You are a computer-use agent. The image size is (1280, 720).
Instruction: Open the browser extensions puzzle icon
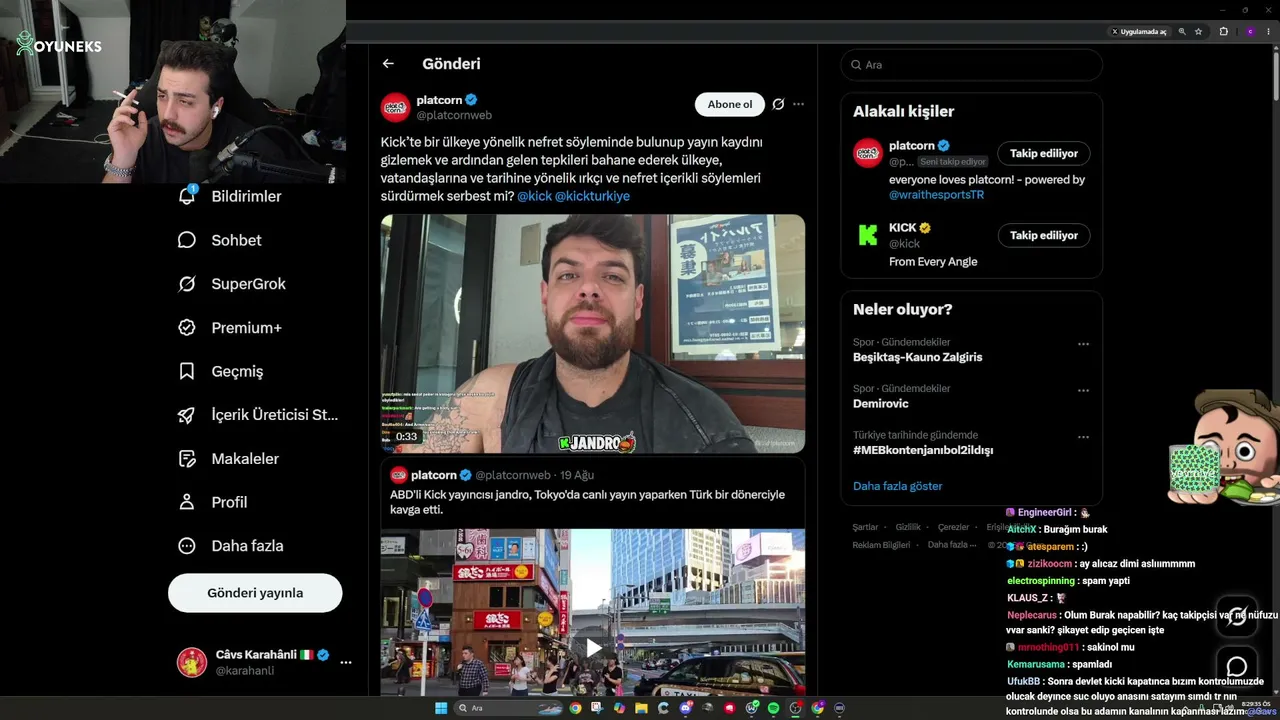pos(1223,32)
